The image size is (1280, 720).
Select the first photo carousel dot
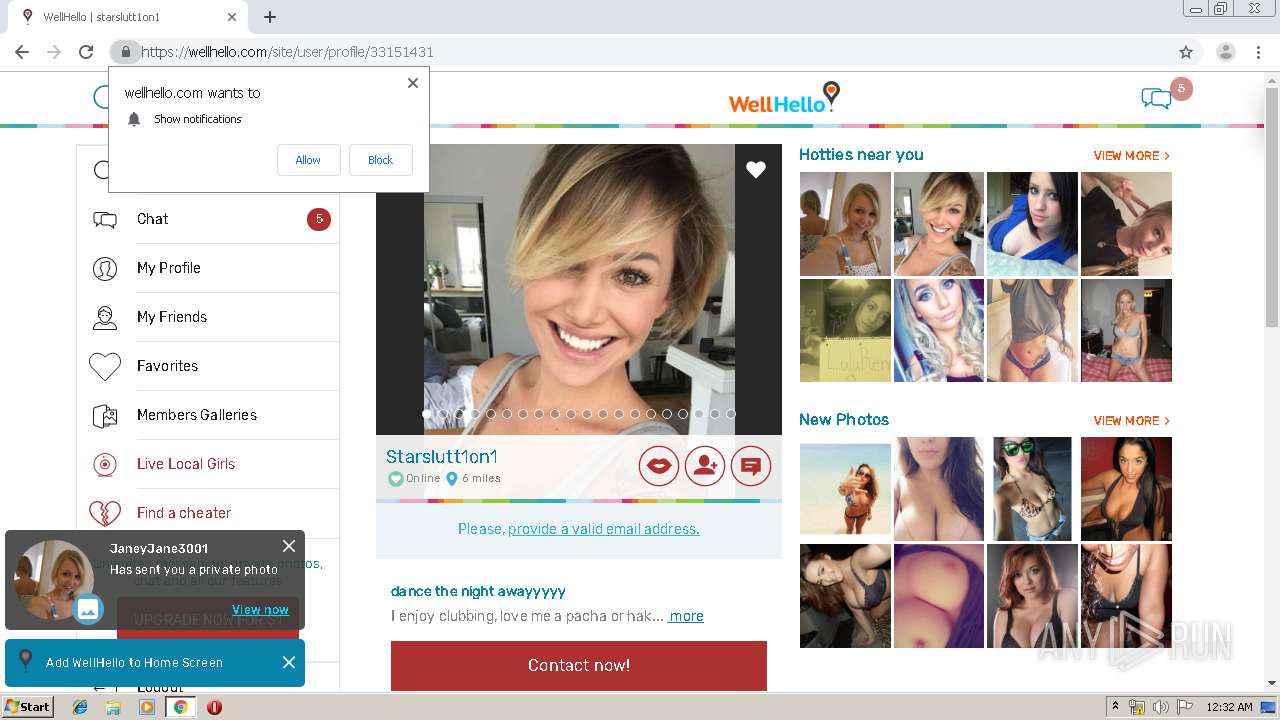tap(427, 414)
